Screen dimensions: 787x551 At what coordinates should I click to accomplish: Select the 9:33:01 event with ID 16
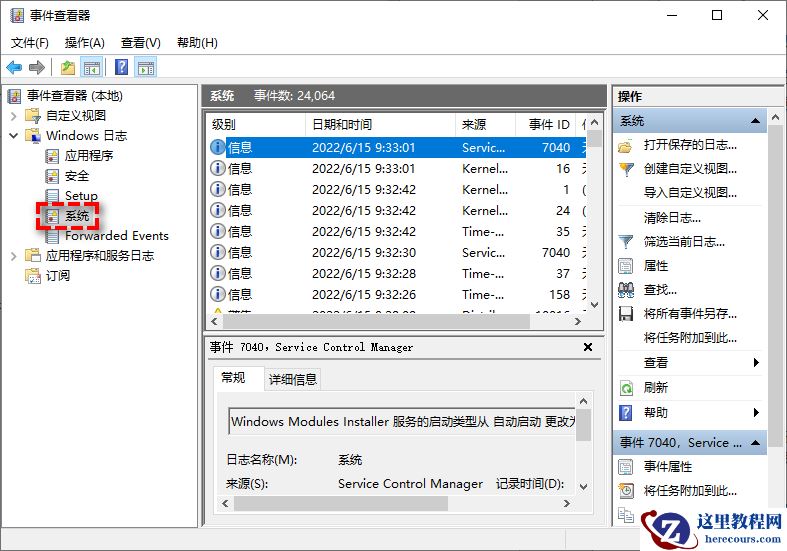coord(397,169)
